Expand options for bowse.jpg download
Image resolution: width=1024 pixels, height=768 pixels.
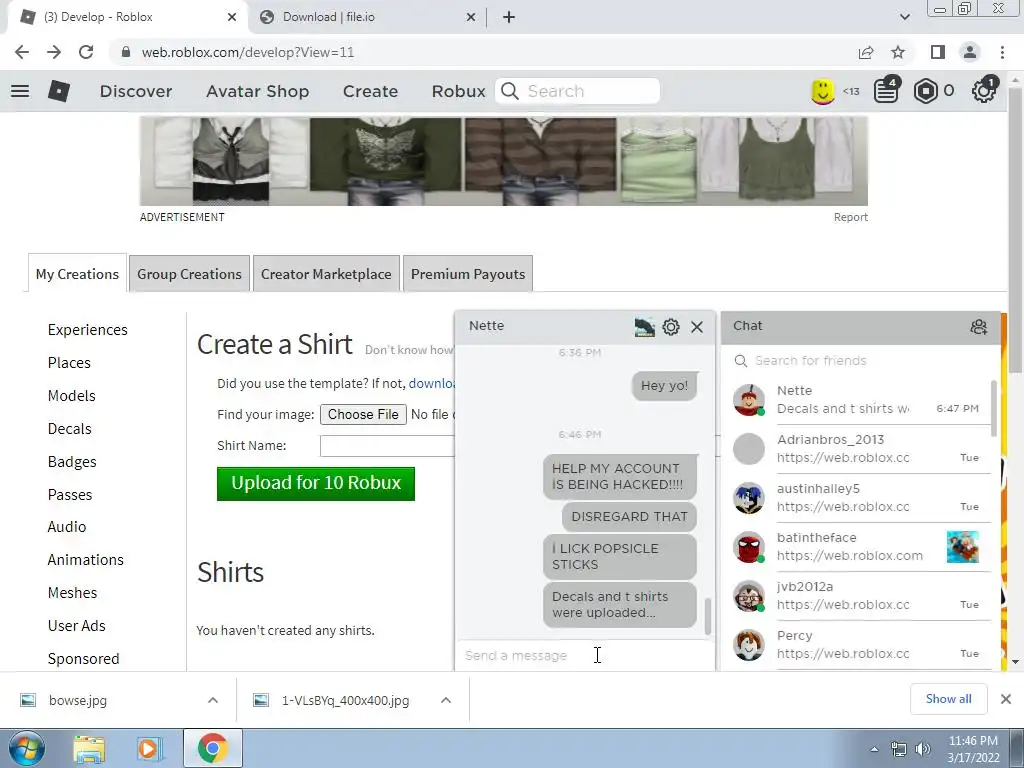(213, 700)
